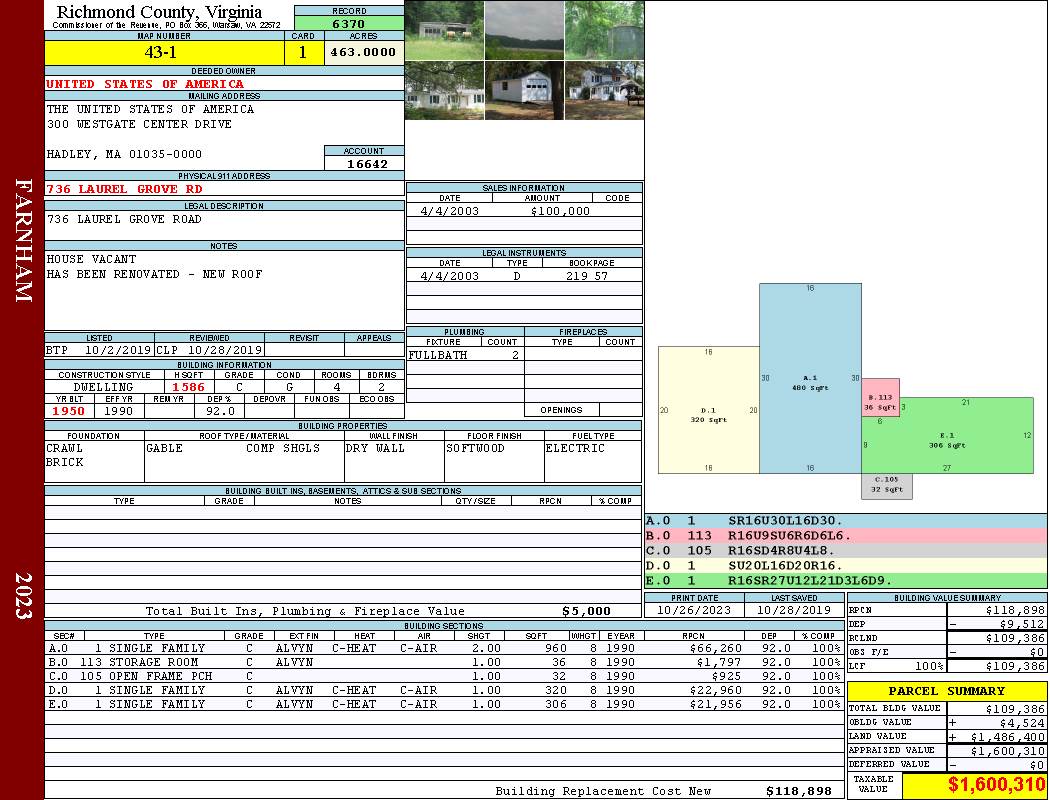This screenshot has width=1050, height=800.
Task: Click the taxable value $1,600,310 box
Action: tap(973, 786)
